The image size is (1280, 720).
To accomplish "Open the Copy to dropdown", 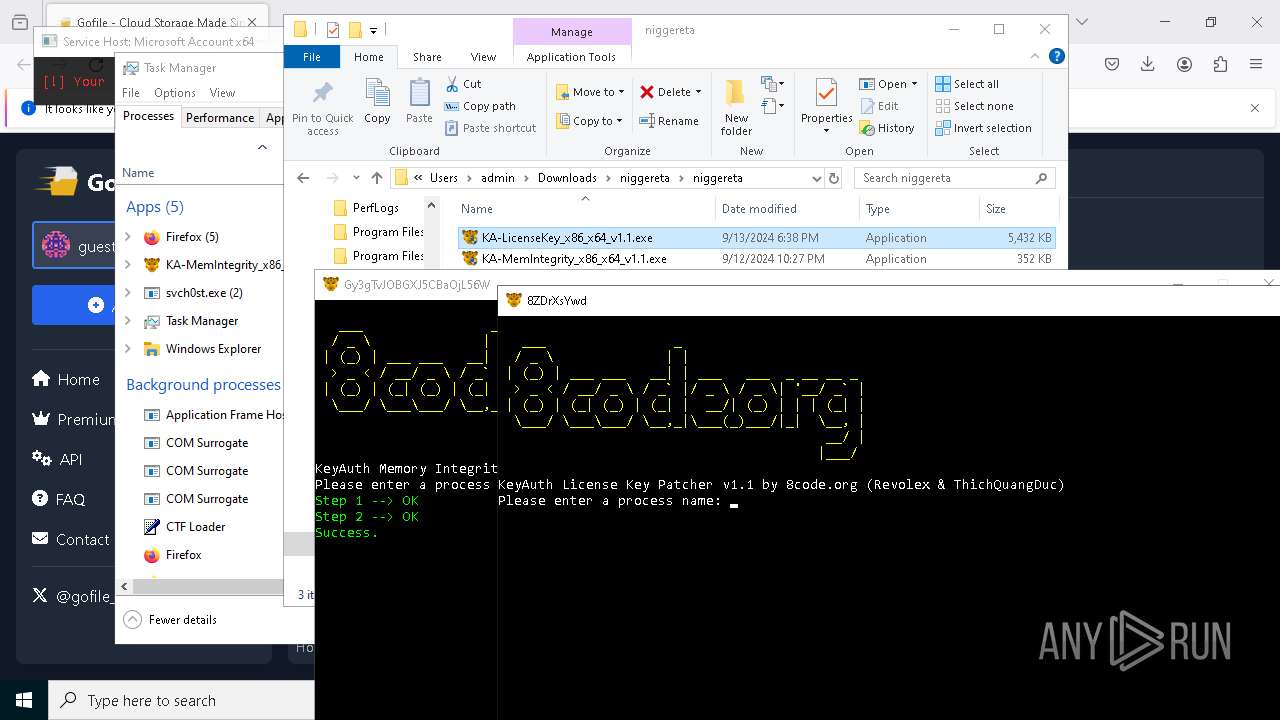I will click(x=590, y=121).
